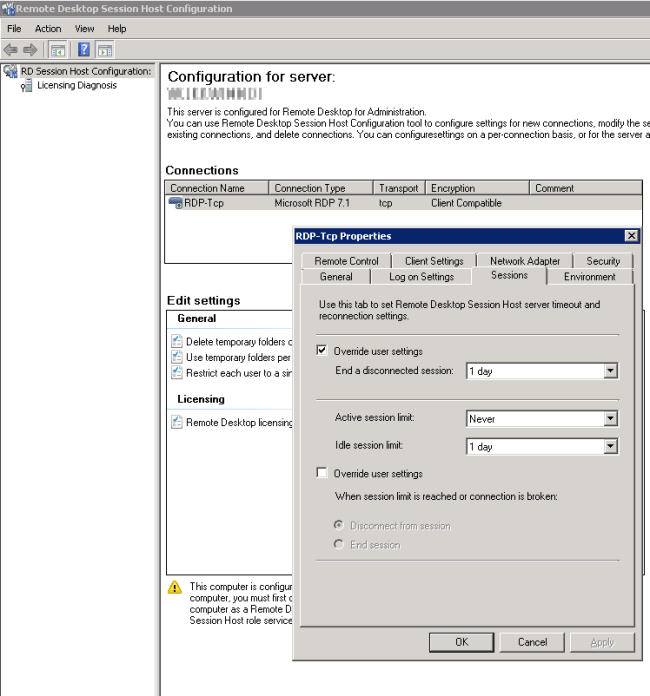Screen dimensions: 650x696
Task: Click Client Compatible encryption cell
Action: point(466,203)
